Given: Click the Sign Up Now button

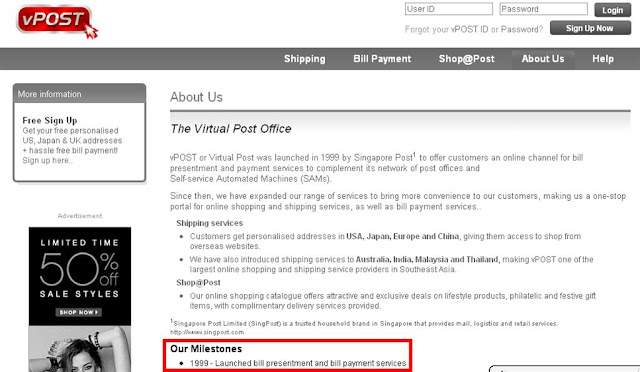Looking at the screenshot, I should tap(590, 28).
